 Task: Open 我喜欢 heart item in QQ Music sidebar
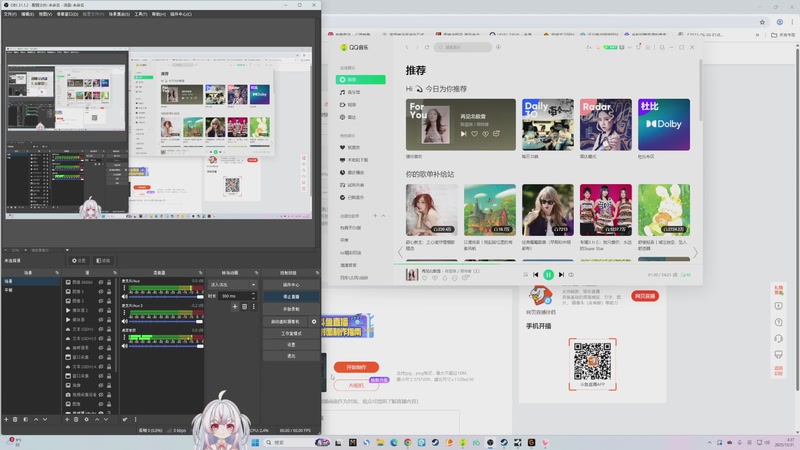pos(352,147)
